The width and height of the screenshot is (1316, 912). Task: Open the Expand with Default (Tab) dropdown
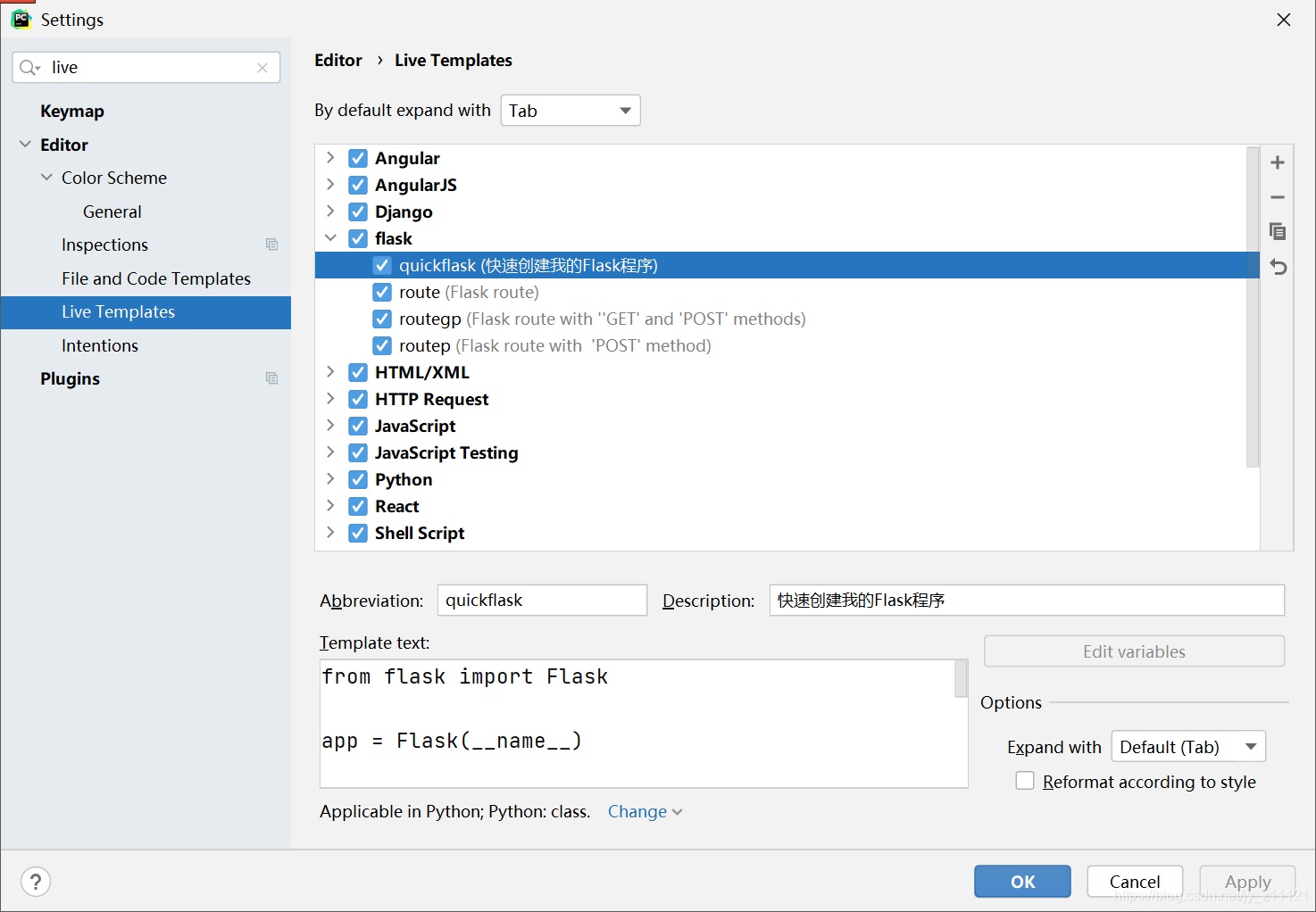(x=1188, y=747)
